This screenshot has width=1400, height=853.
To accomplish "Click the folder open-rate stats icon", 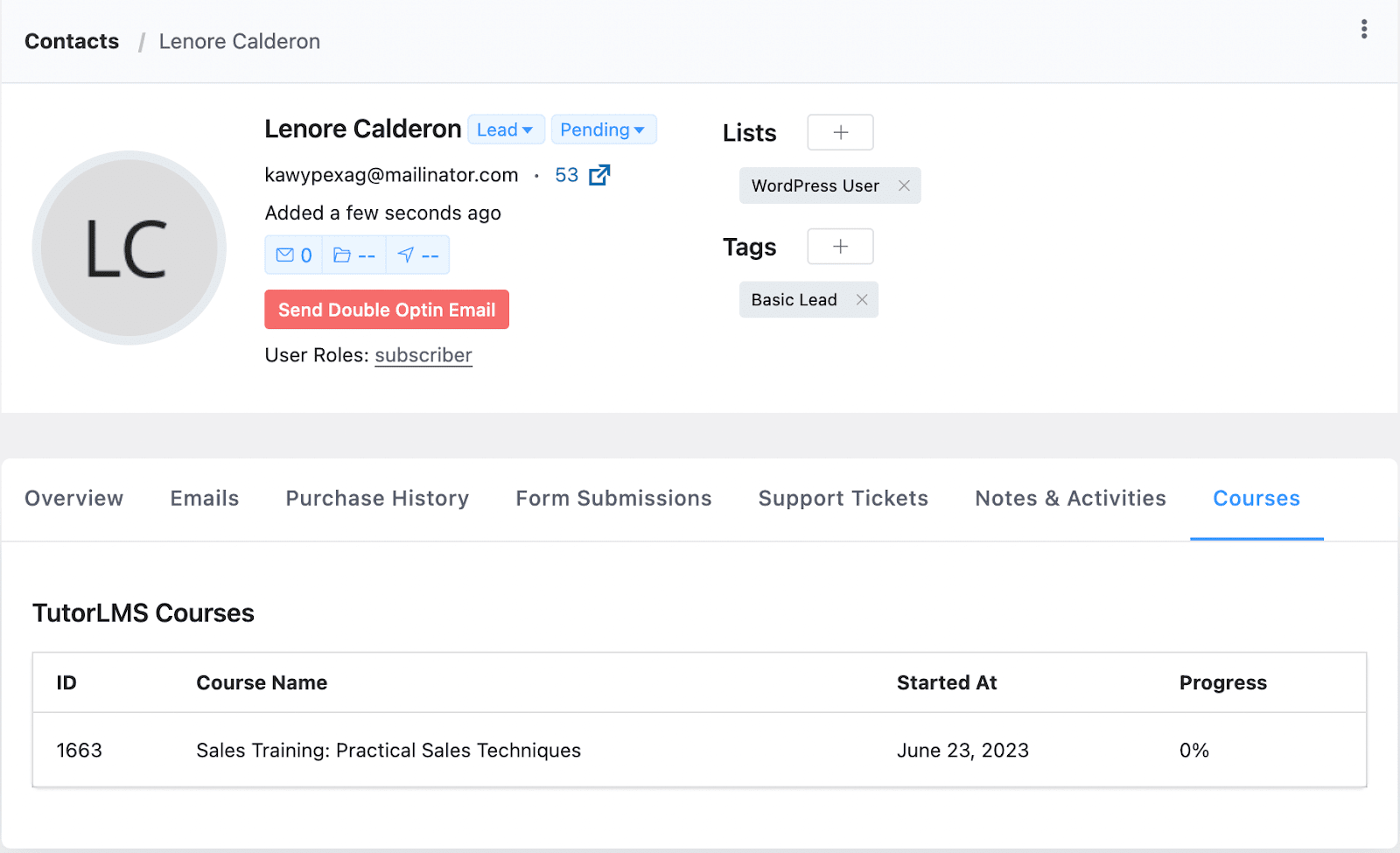I will pyautogui.click(x=342, y=255).
